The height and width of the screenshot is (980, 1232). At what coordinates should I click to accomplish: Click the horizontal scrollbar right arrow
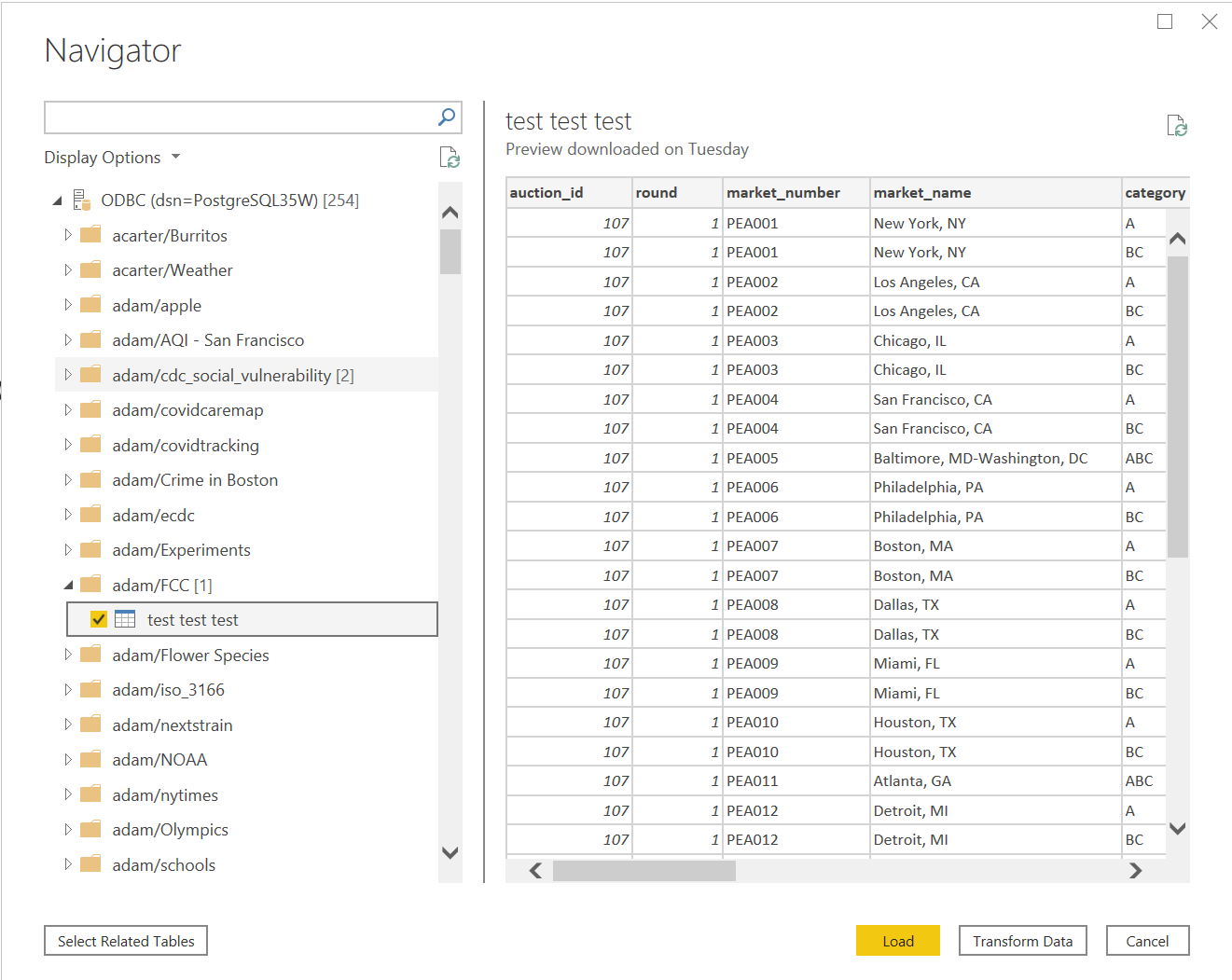pos(1135,871)
